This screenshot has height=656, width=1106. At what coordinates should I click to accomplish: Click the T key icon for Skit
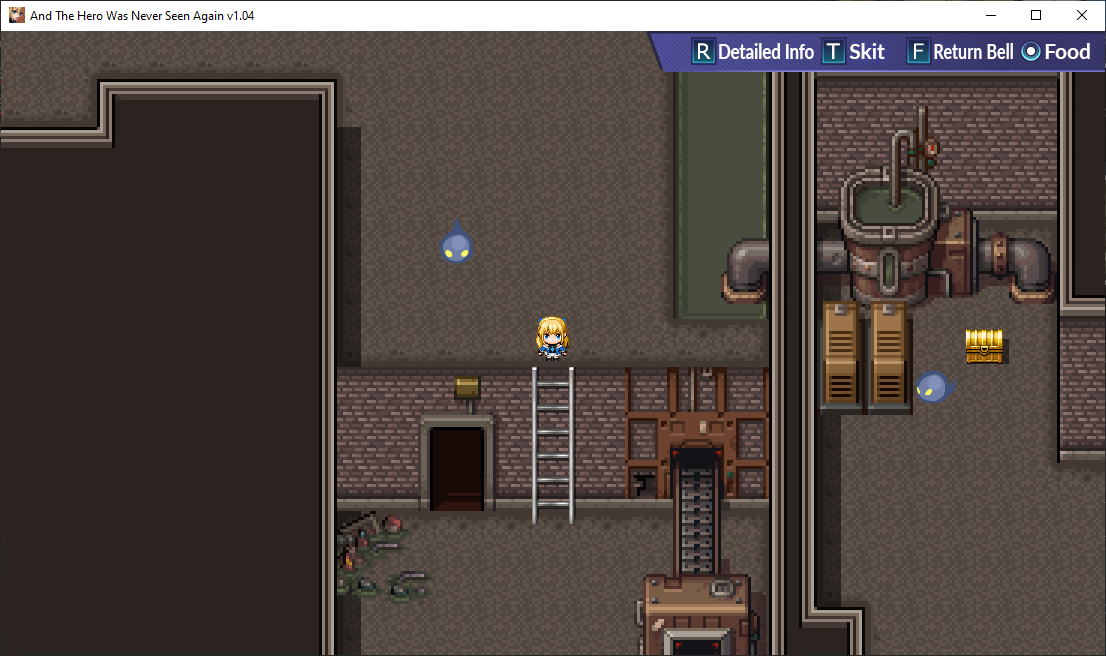pyautogui.click(x=833, y=51)
